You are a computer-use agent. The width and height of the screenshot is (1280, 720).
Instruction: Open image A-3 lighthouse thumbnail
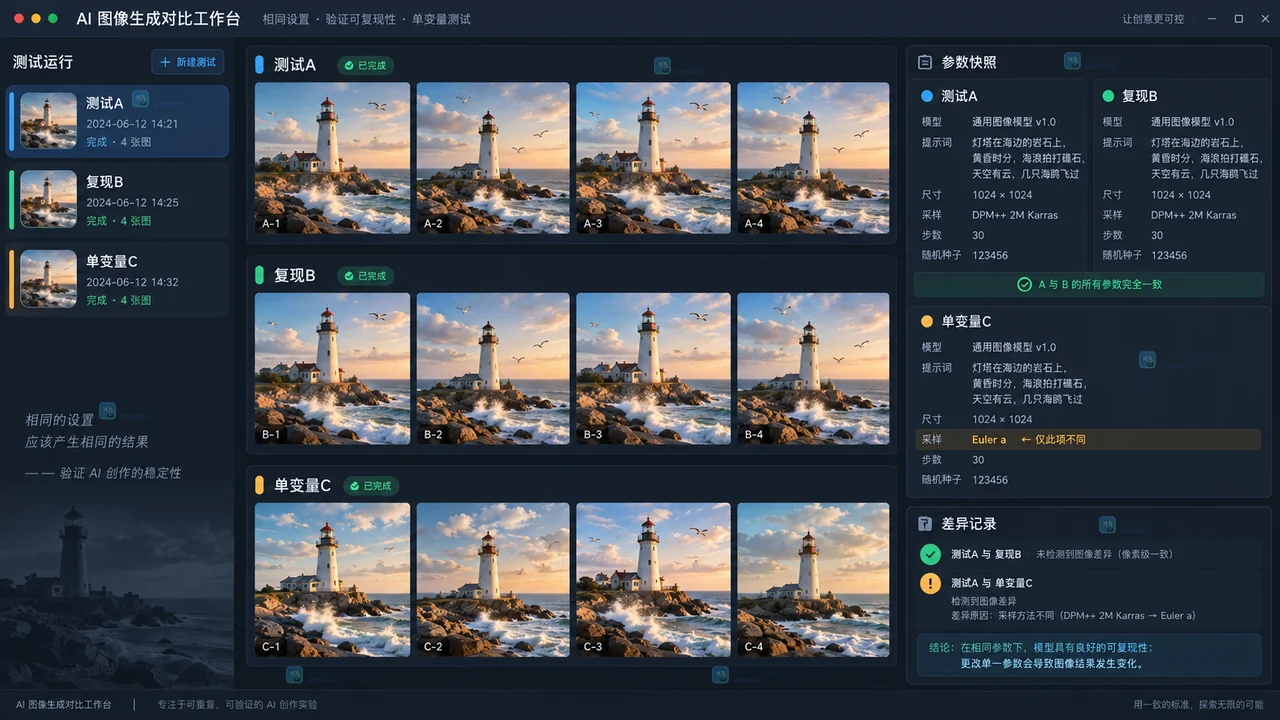coord(653,158)
